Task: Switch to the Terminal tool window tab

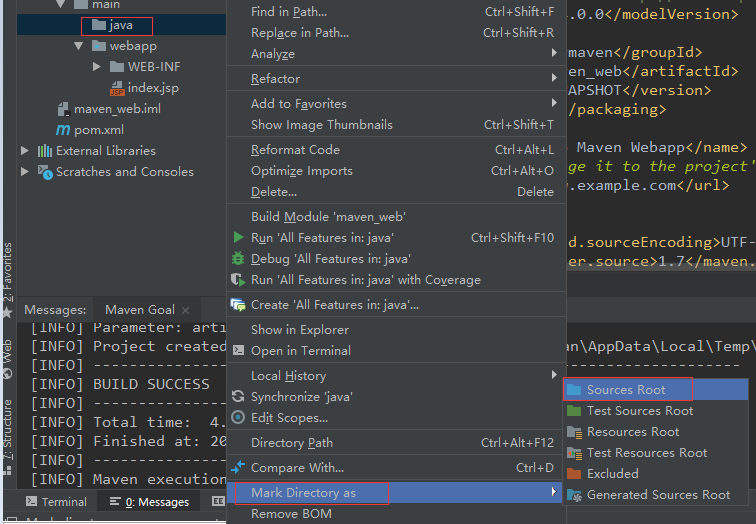Action: 55,502
